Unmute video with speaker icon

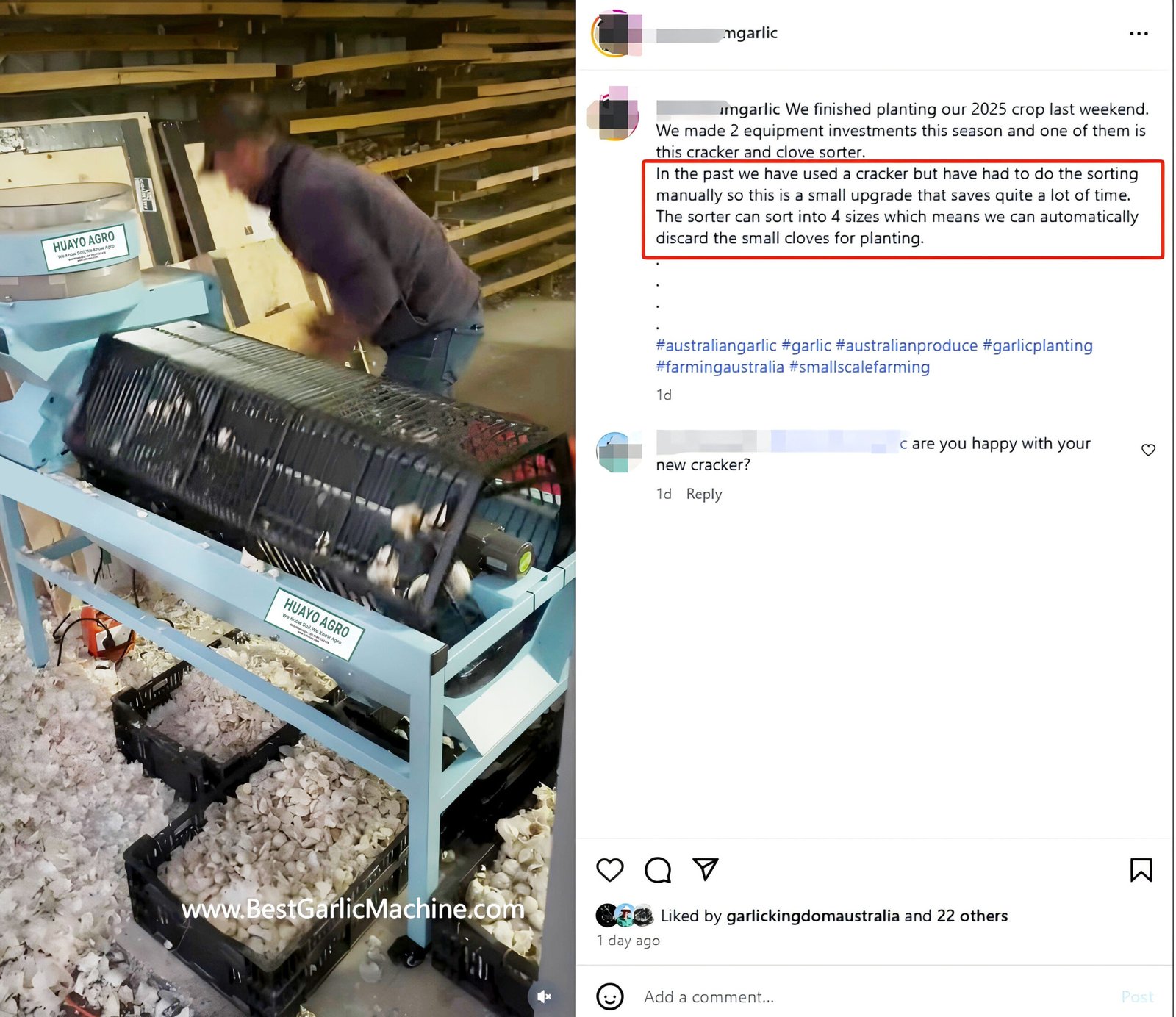pos(544,996)
